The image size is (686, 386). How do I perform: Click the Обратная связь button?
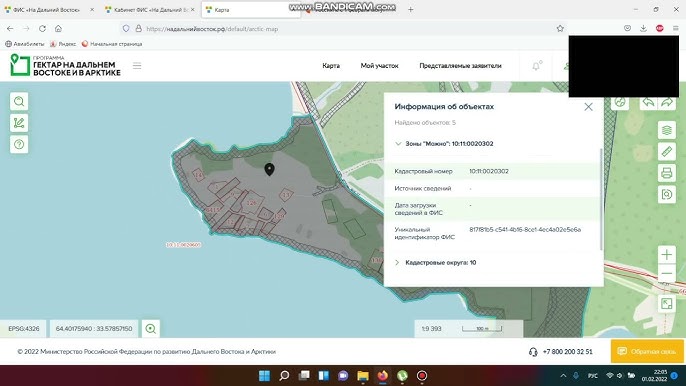coord(647,351)
